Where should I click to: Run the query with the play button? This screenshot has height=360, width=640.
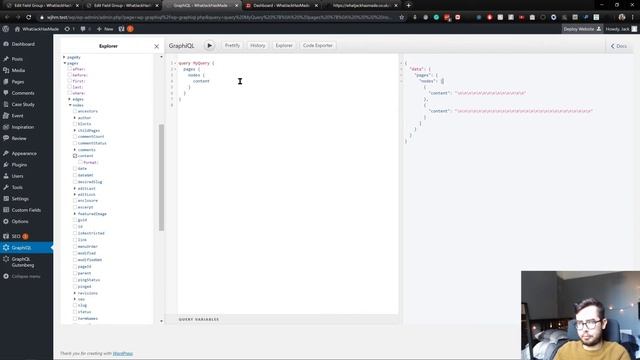click(x=209, y=46)
